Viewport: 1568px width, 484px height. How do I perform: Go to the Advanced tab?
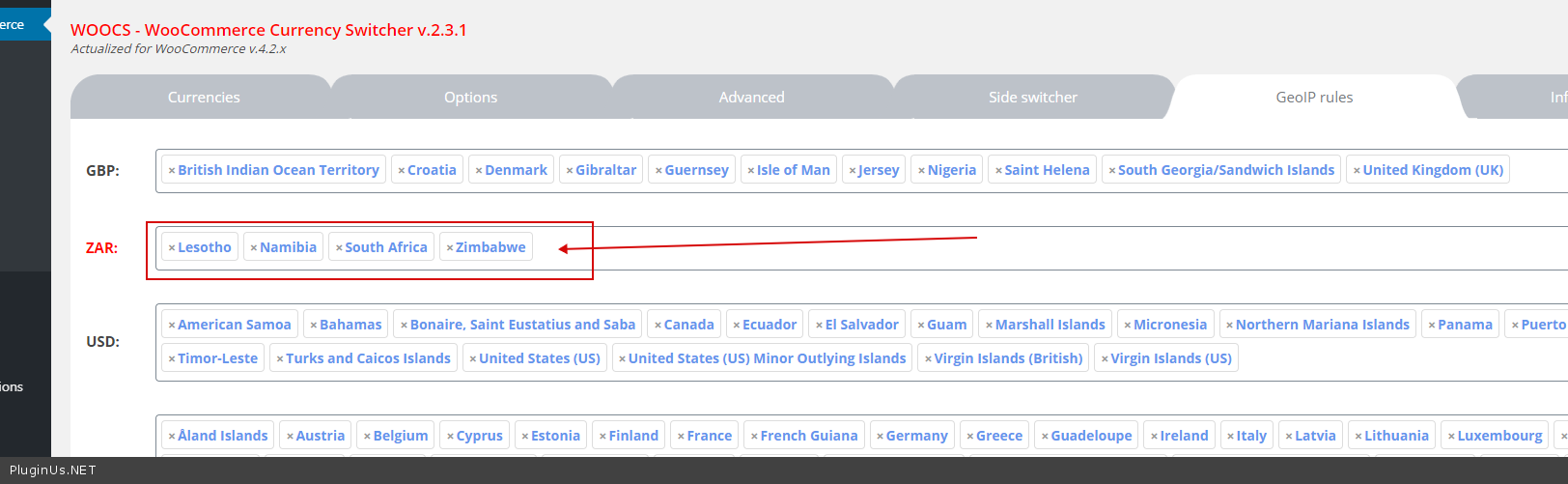pos(751,98)
